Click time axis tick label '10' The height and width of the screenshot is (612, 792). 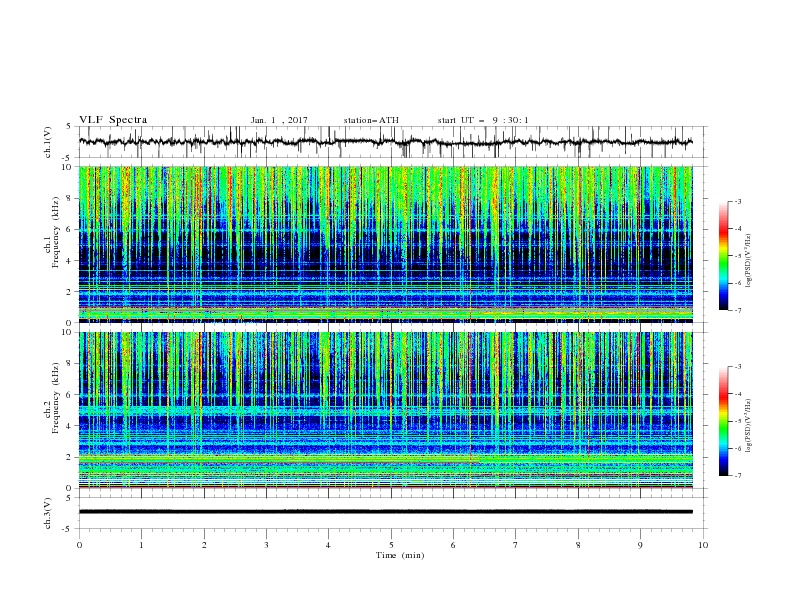point(703,545)
